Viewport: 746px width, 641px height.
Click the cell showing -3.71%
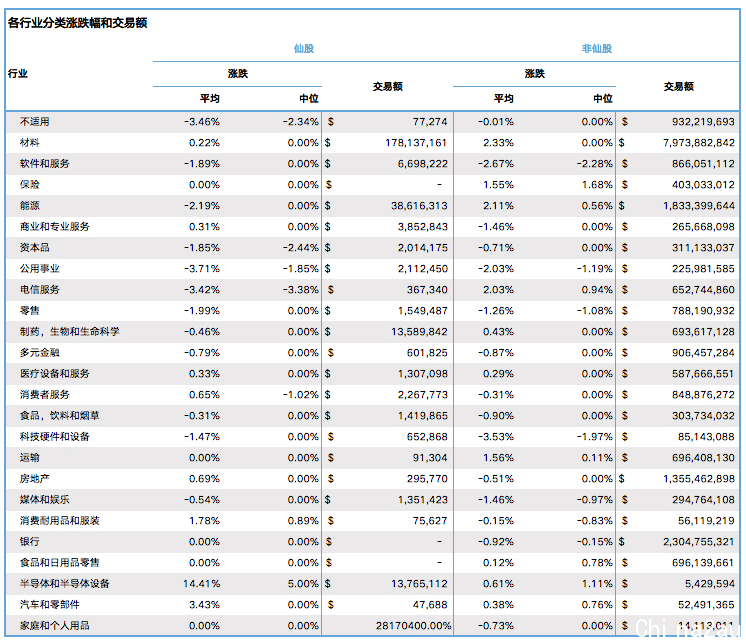[x=202, y=268]
